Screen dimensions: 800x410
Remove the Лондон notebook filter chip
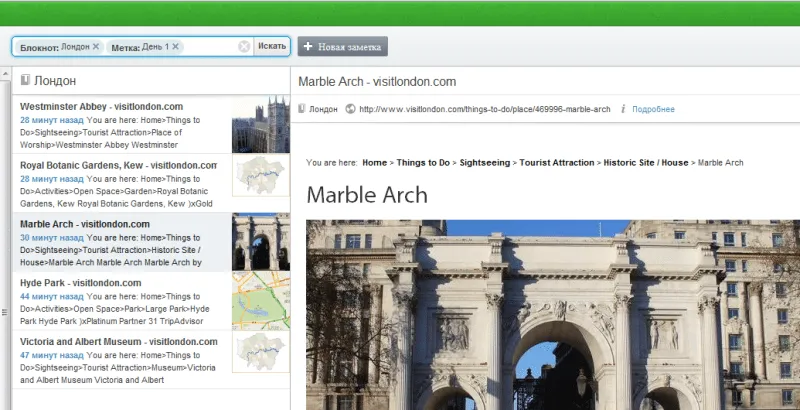[96, 47]
